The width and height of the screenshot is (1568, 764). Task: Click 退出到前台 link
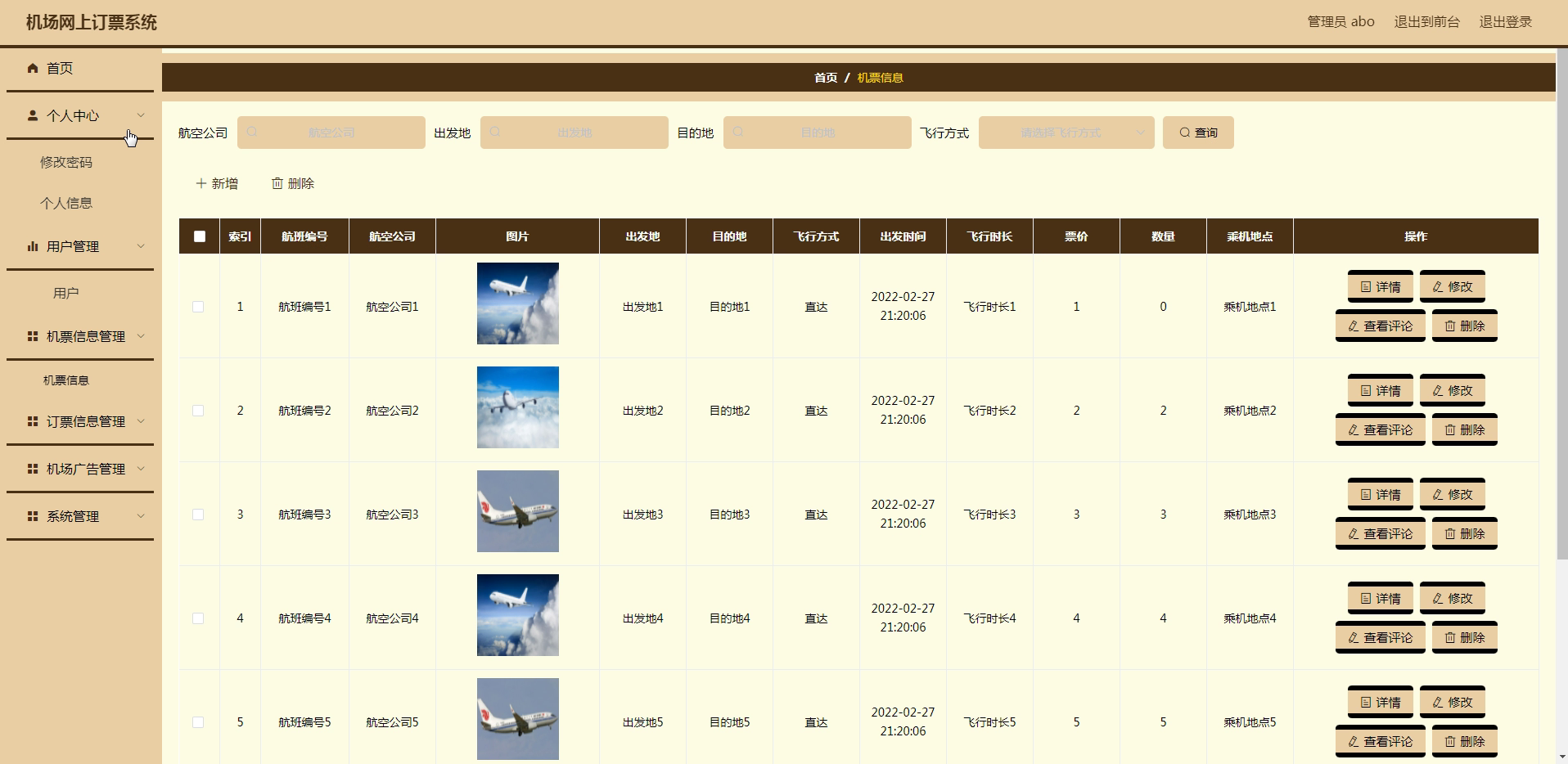click(x=1426, y=22)
